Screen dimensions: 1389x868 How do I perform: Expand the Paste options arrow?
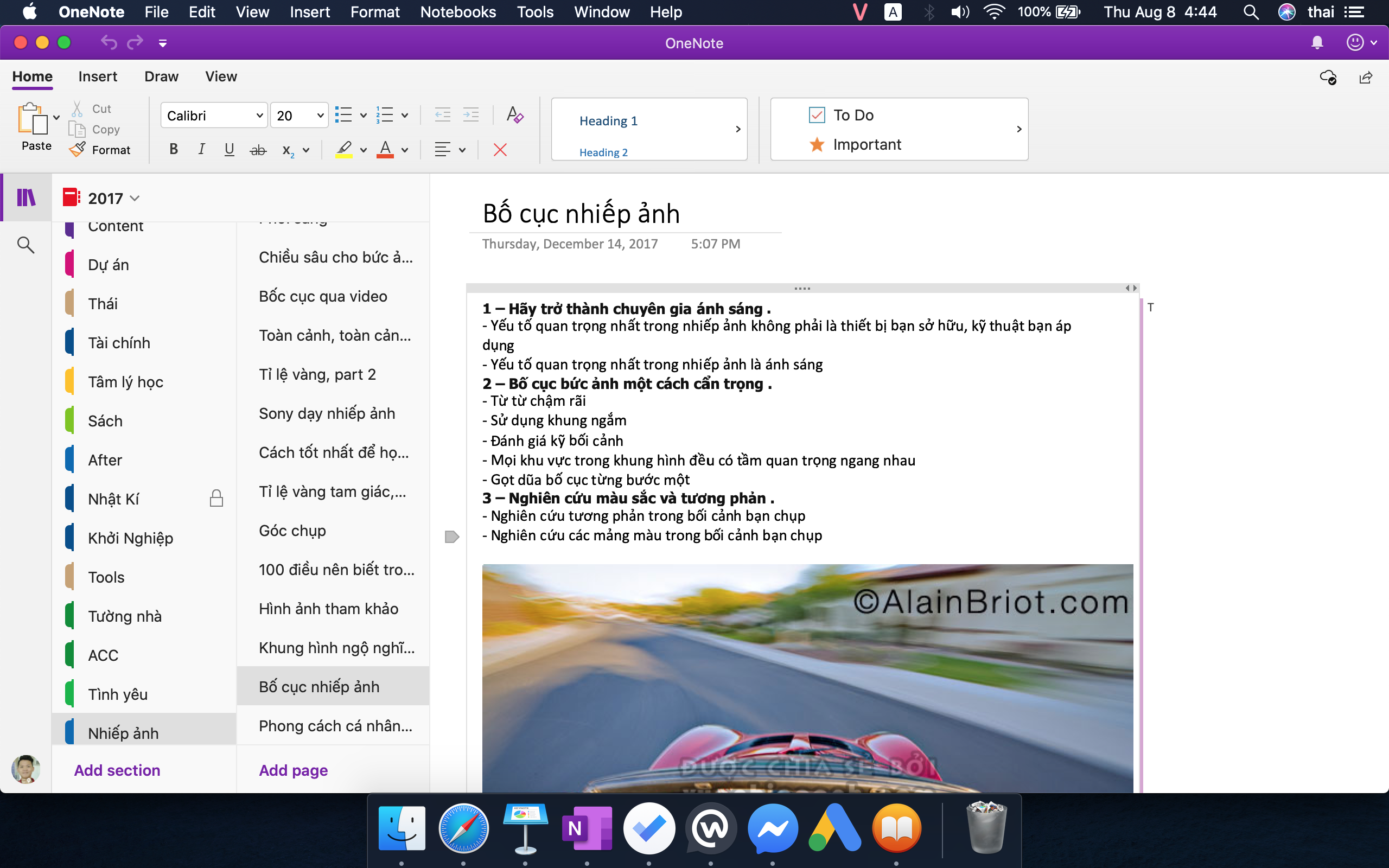pos(56,117)
